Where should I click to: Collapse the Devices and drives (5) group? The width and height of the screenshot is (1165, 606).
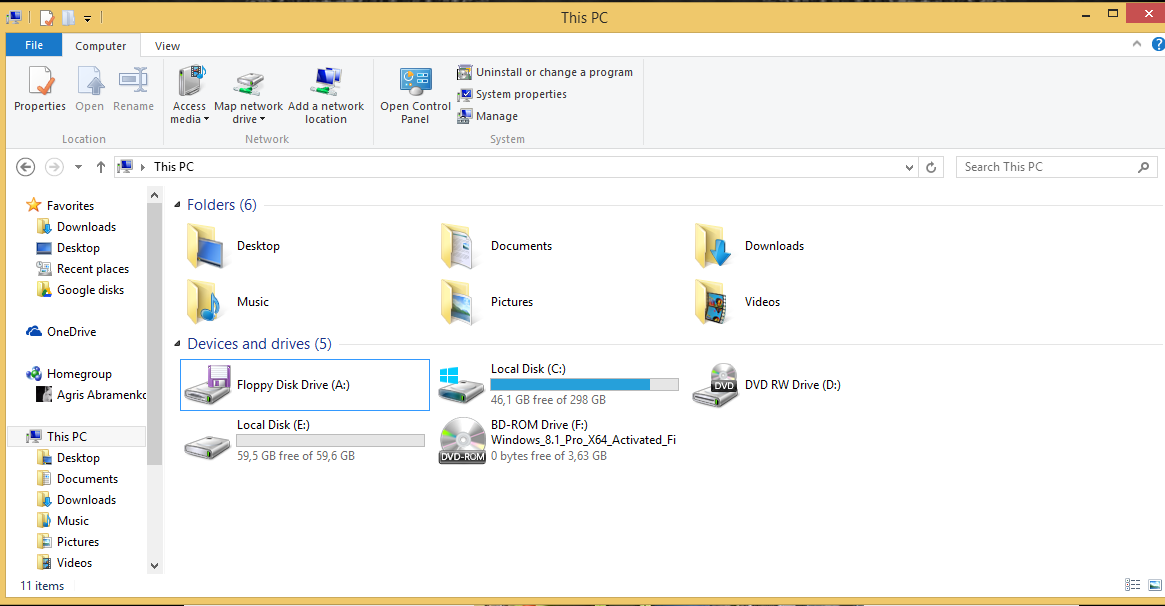click(x=178, y=343)
